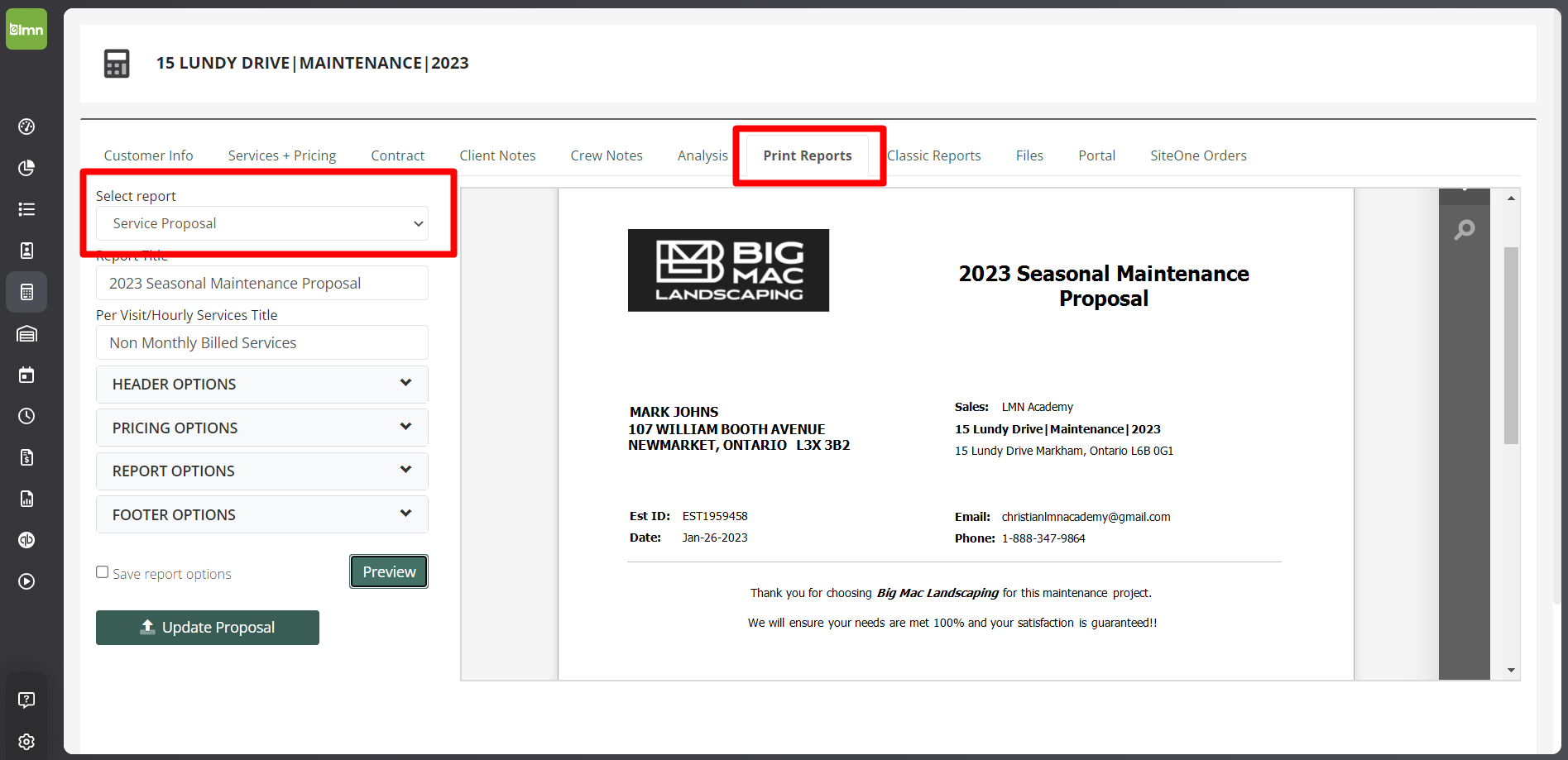Open the list icon in sidebar
1568x760 pixels.
[26, 209]
